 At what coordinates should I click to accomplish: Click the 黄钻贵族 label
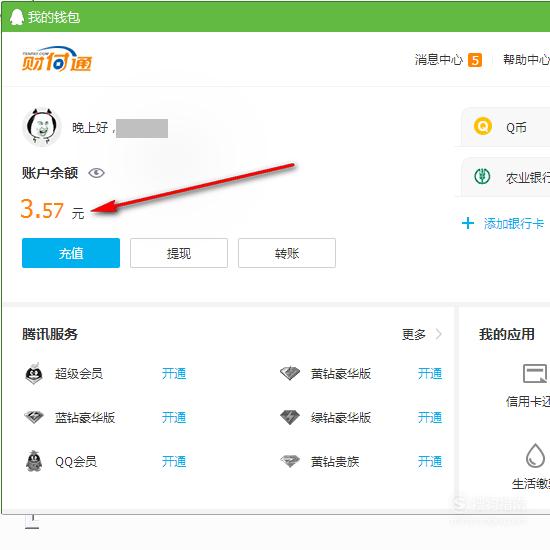[335, 462]
